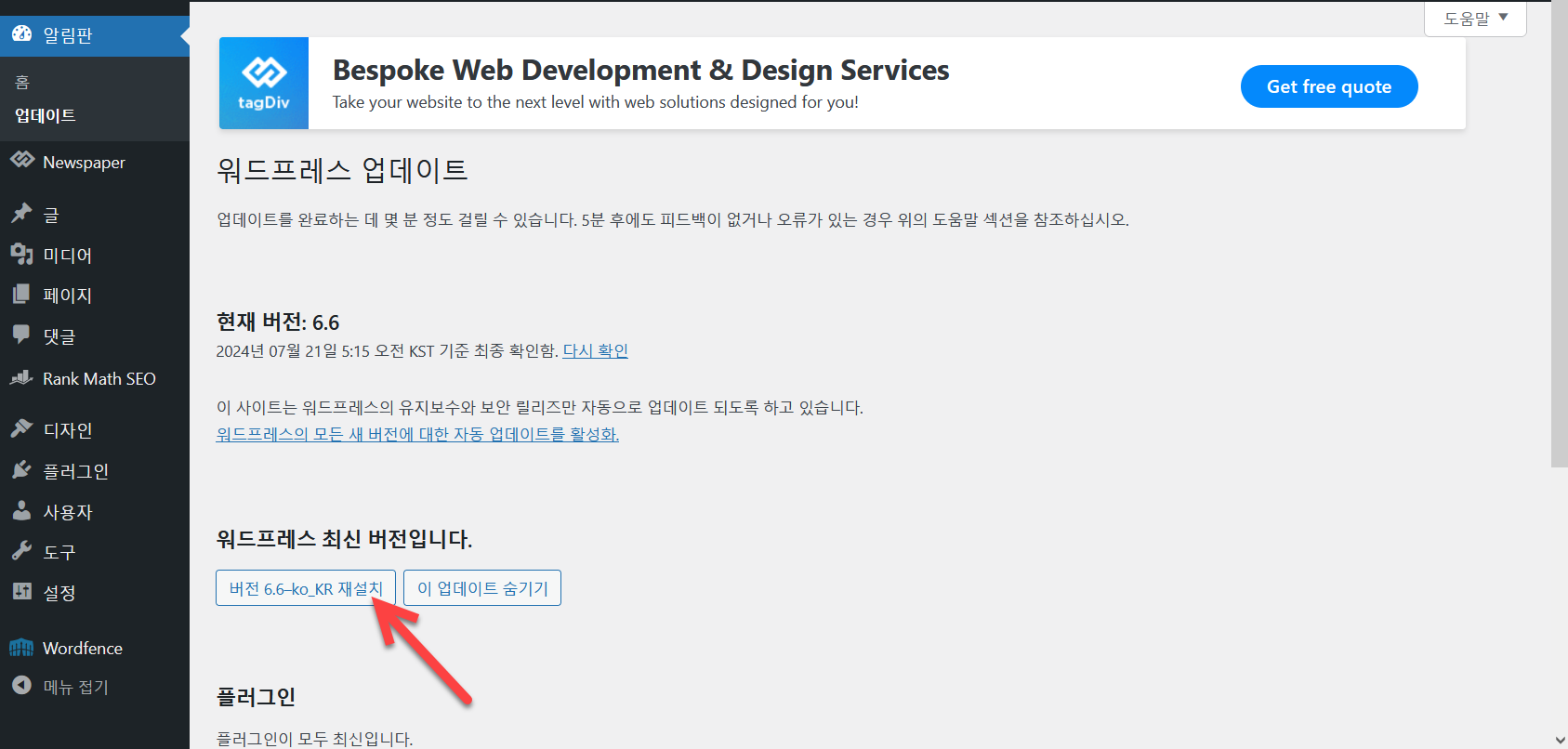Viewport: 1568px width, 749px height.
Task: Open the Wordfence menu
Action: (95, 648)
